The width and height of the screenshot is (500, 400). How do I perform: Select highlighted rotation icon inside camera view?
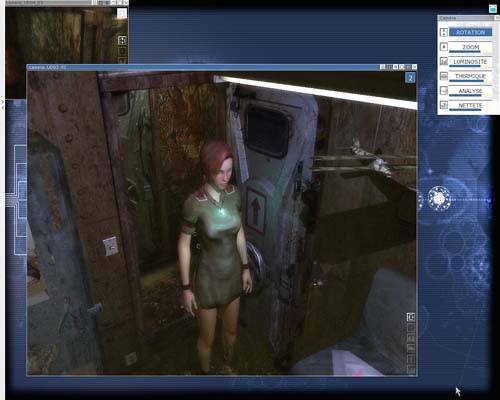click(x=411, y=317)
